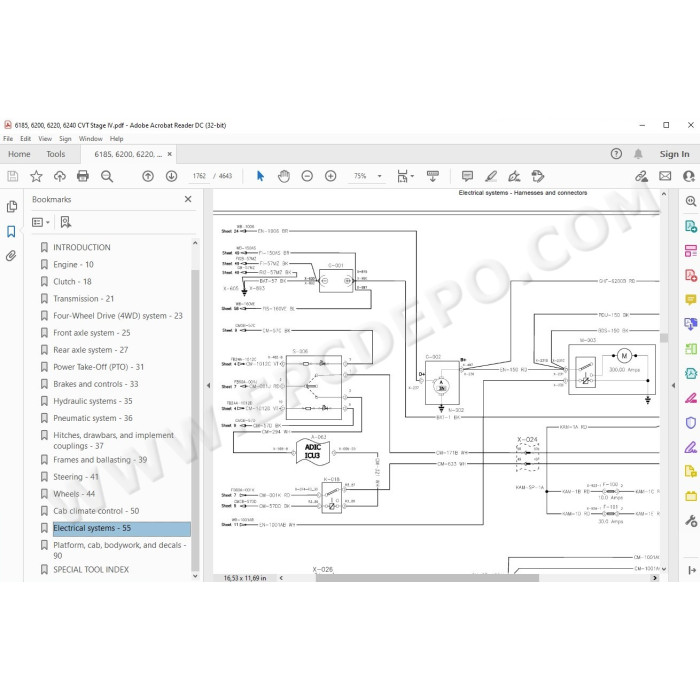Image resolution: width=700 pixels, height=700 pixels.
Task: Open the Protect shield tool
Action: pyautogui.click(x=691, y=423)
